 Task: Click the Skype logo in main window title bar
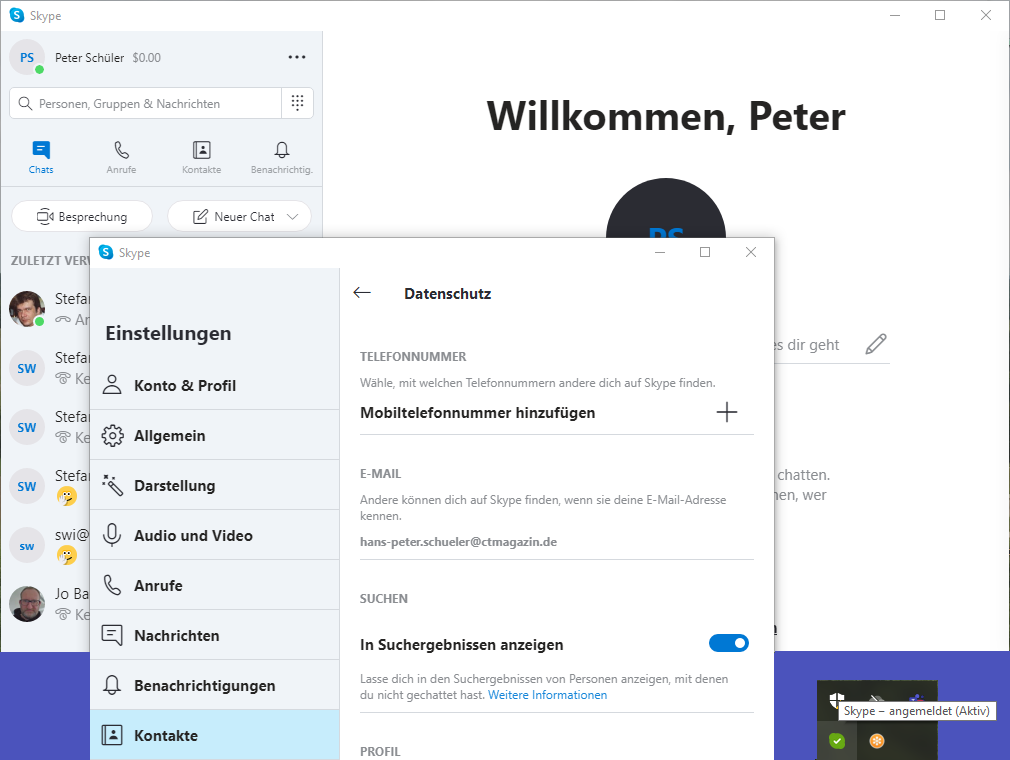pyautogui.click(x=17, y=15)
